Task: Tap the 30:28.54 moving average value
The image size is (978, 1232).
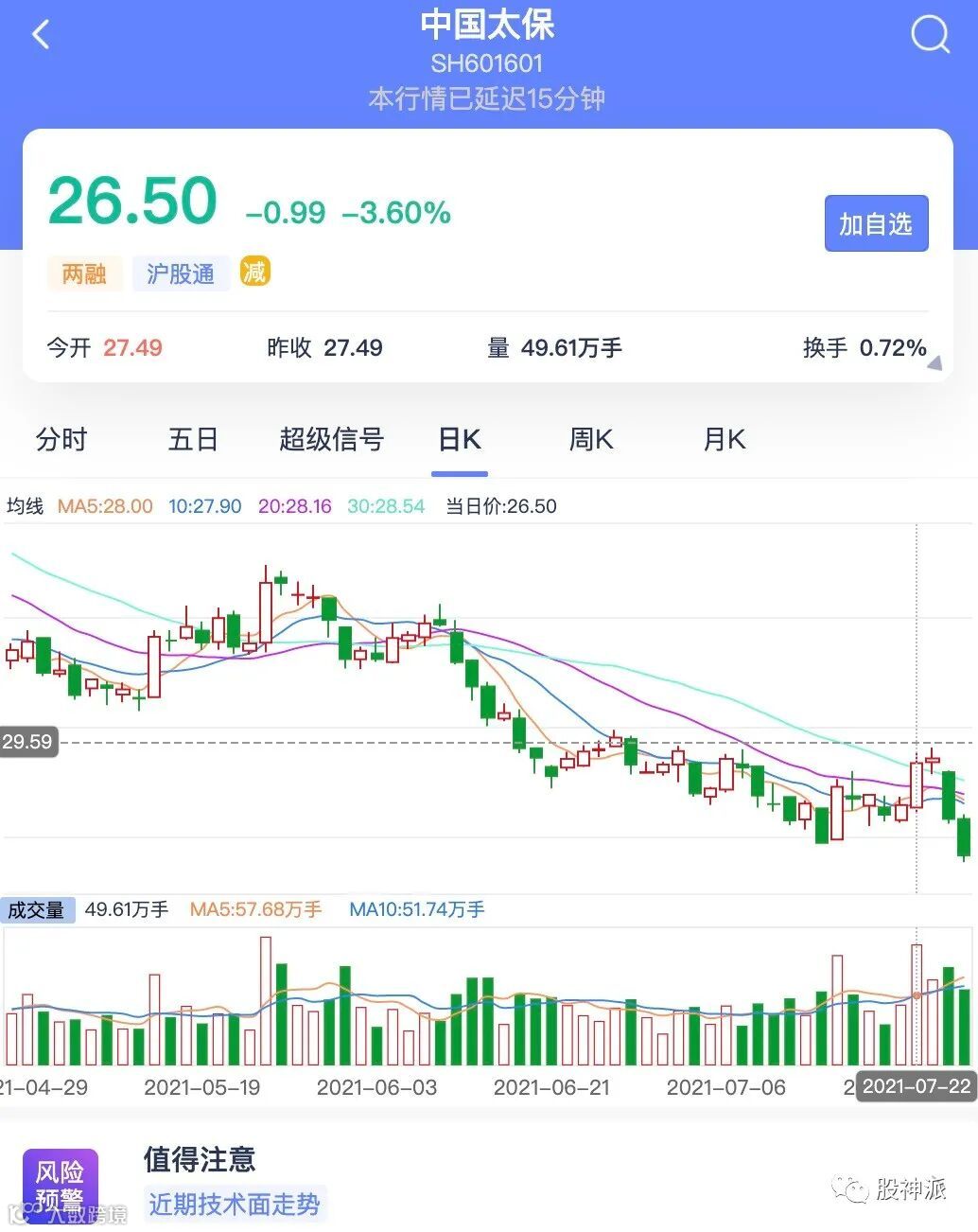Action: [x=386, y=506]
